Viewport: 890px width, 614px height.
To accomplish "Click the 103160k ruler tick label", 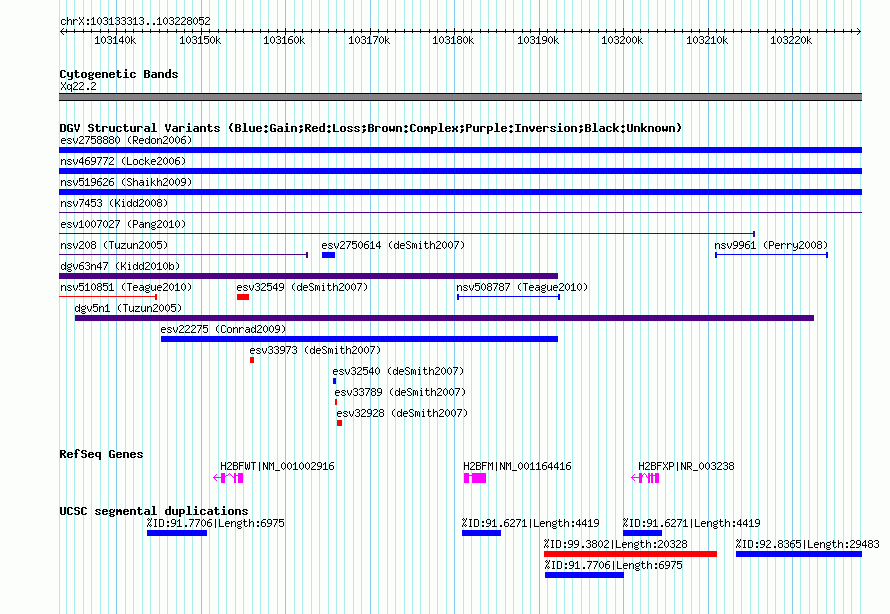I will coord(284,40).
